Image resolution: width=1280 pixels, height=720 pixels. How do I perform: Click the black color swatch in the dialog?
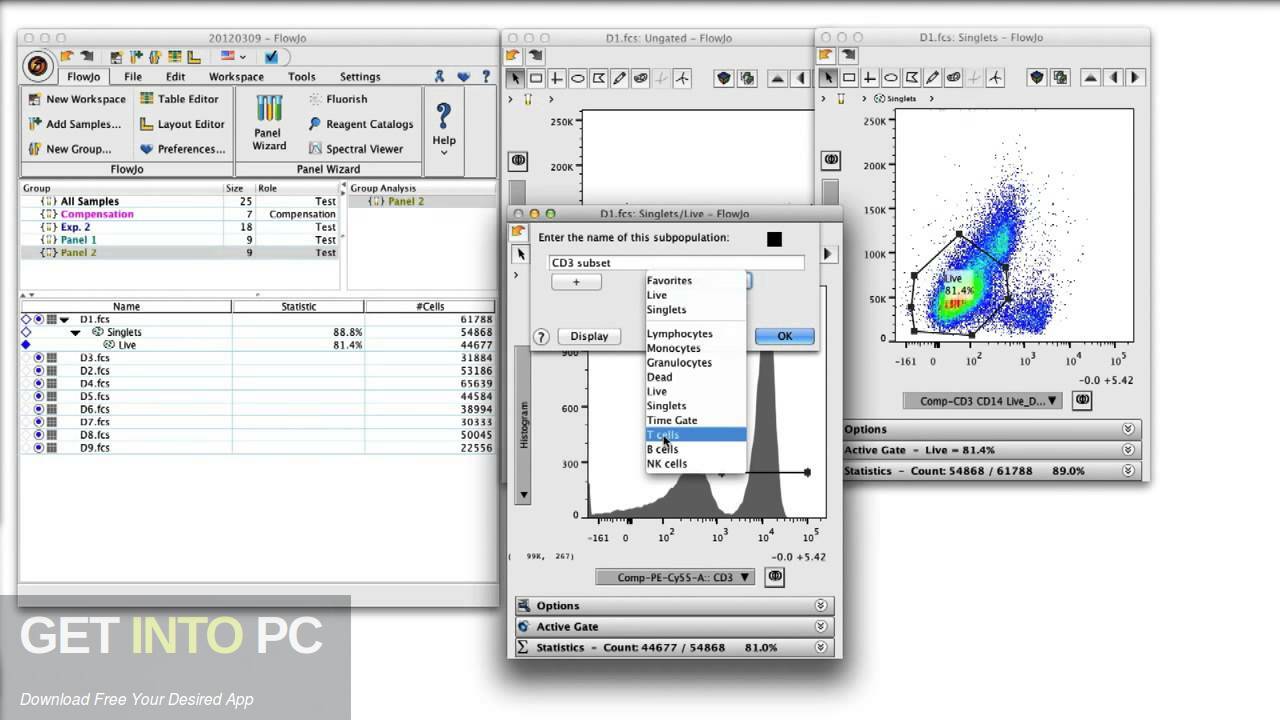[x=774, y=239]
